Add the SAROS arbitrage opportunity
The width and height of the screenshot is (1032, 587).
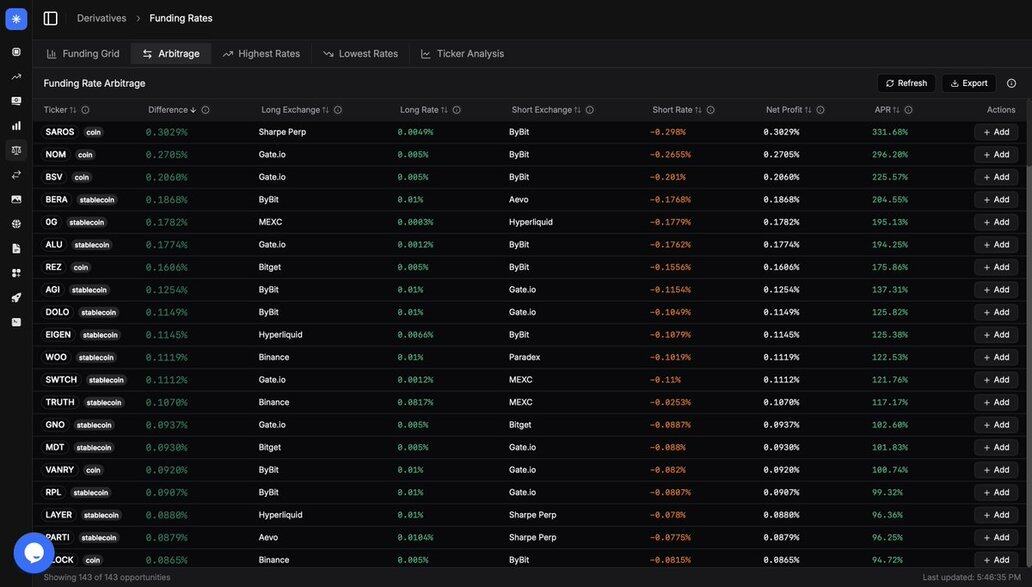tap(995, 132)
